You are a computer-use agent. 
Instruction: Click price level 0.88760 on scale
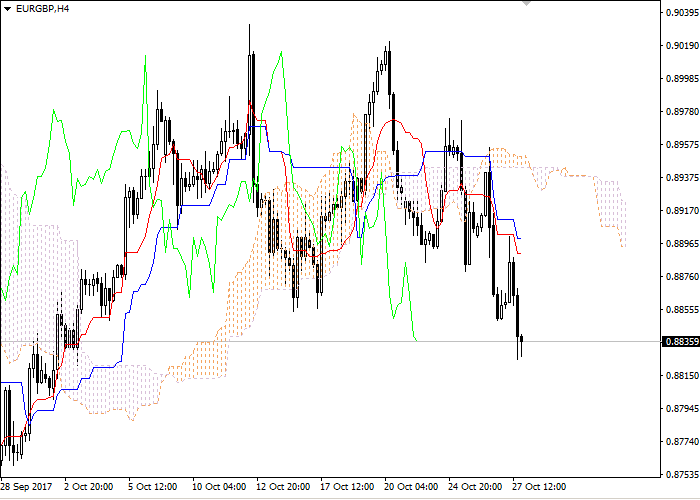point(682,276)
